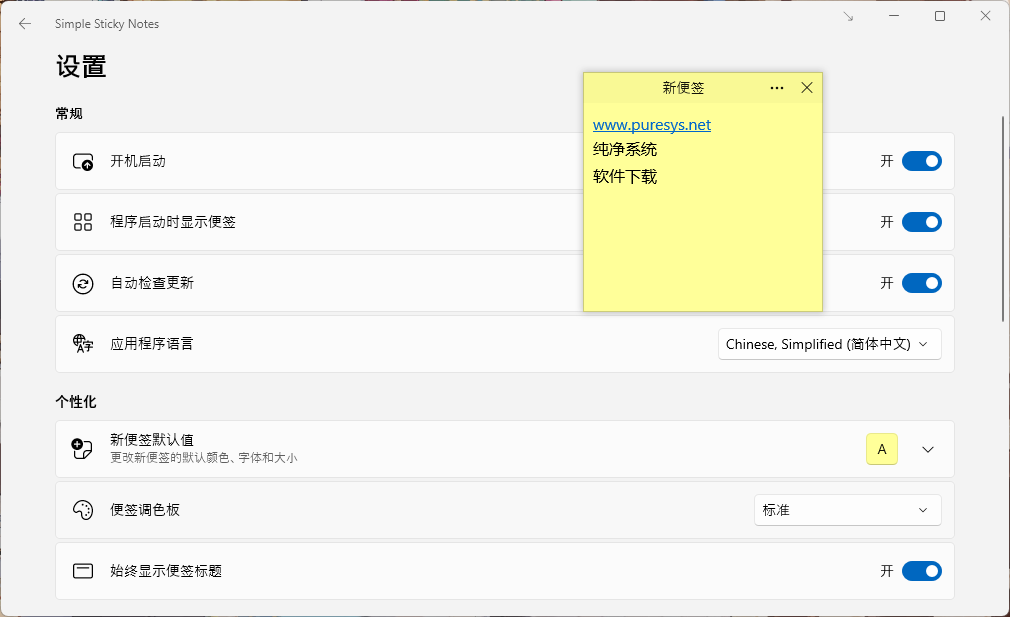This screenshot has width=1010, height=617.
Task: Click the back arrow to leave settings
Action: (x=24, y=23)
